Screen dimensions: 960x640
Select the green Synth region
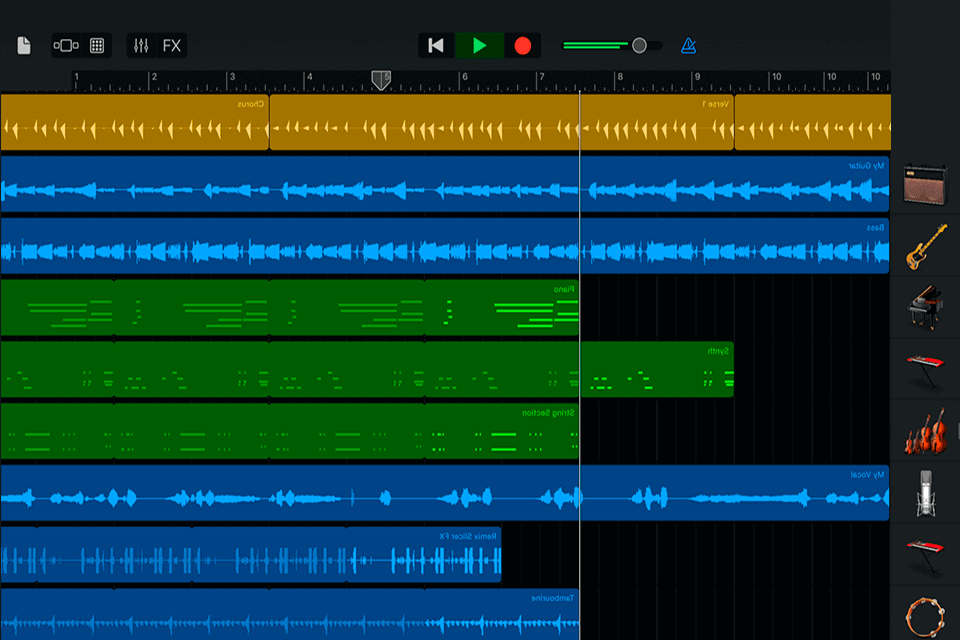click(660, 370)
